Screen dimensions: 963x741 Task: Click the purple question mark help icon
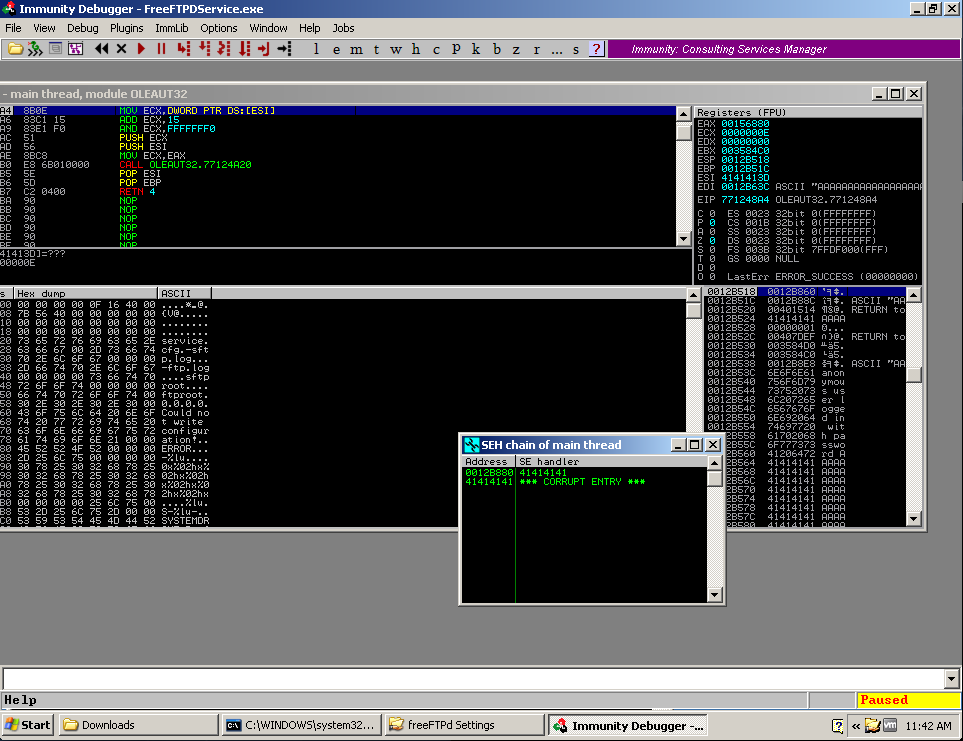[x=596, y=49]
